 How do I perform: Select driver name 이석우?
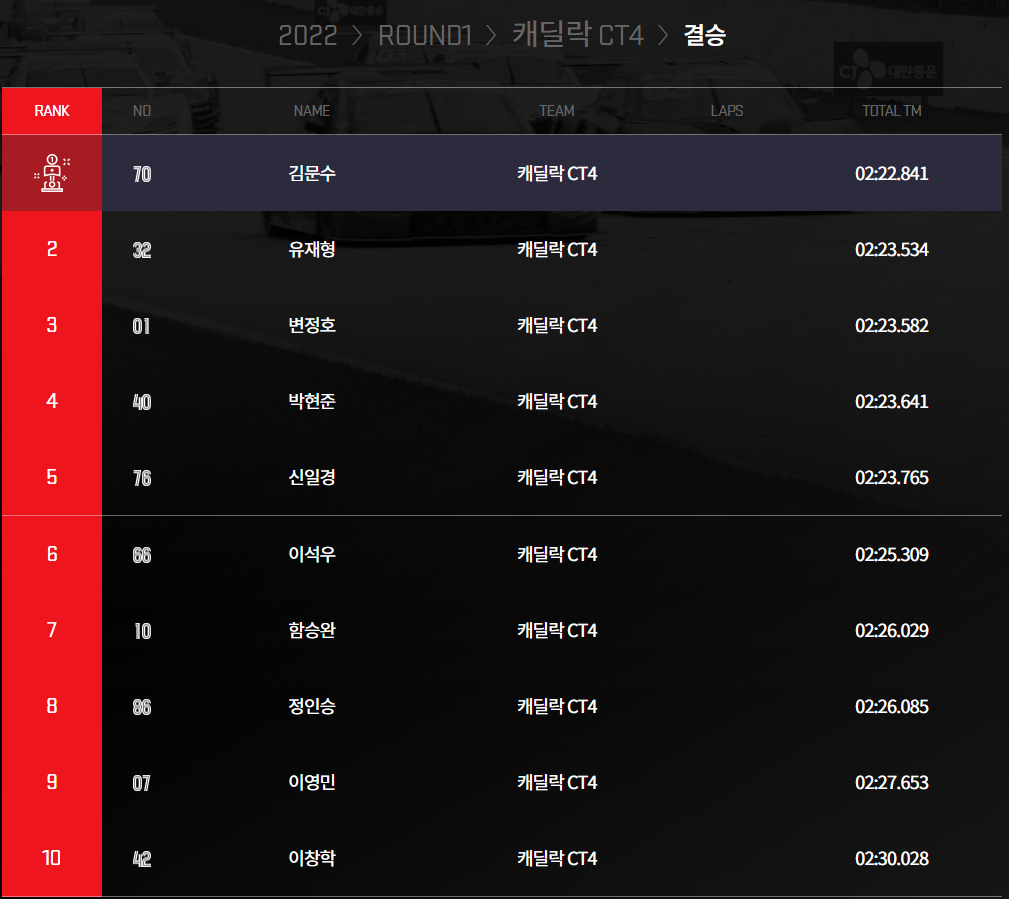tap(312, 554)
